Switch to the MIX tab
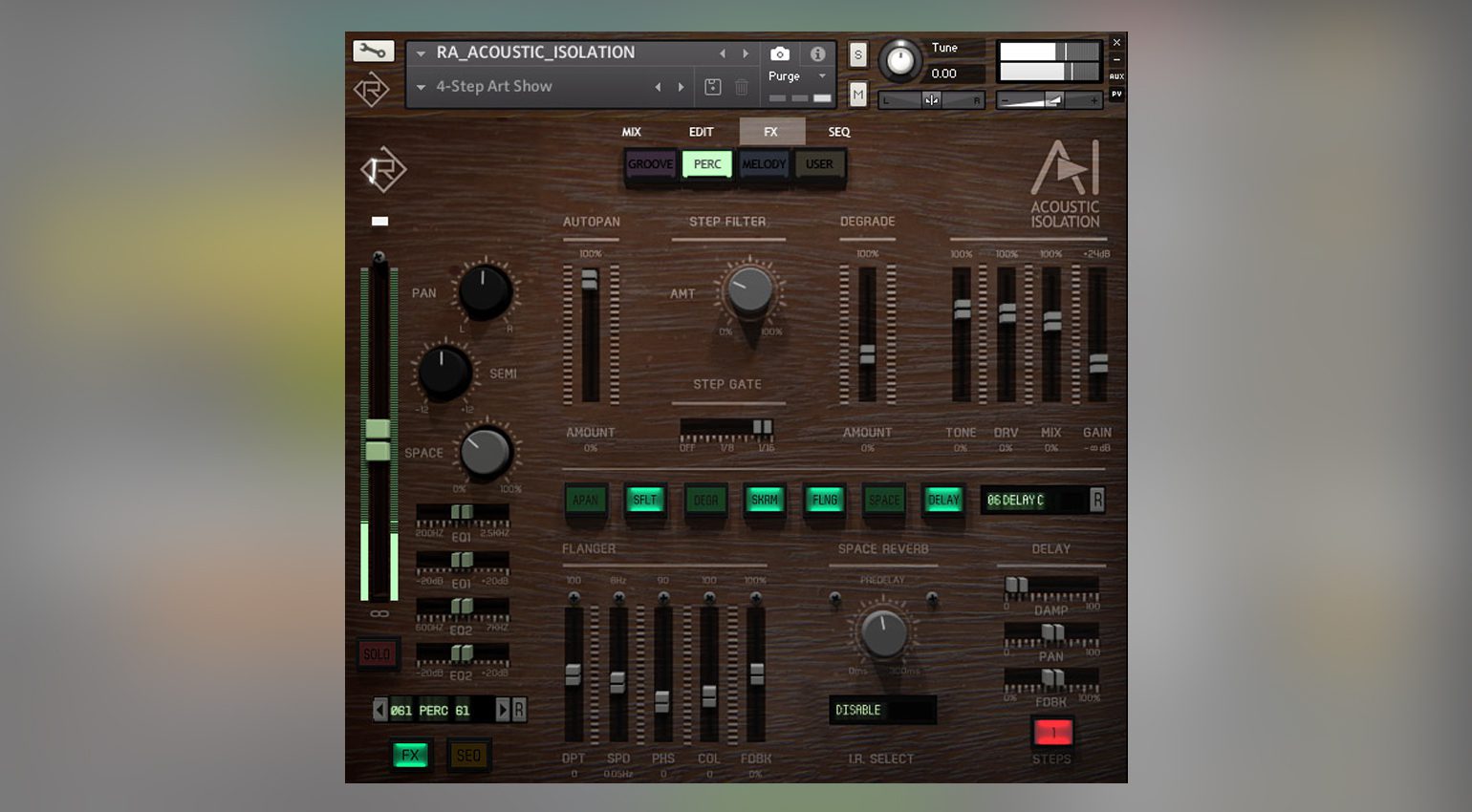Viewport: 1472px width, 812px height. 632,132
